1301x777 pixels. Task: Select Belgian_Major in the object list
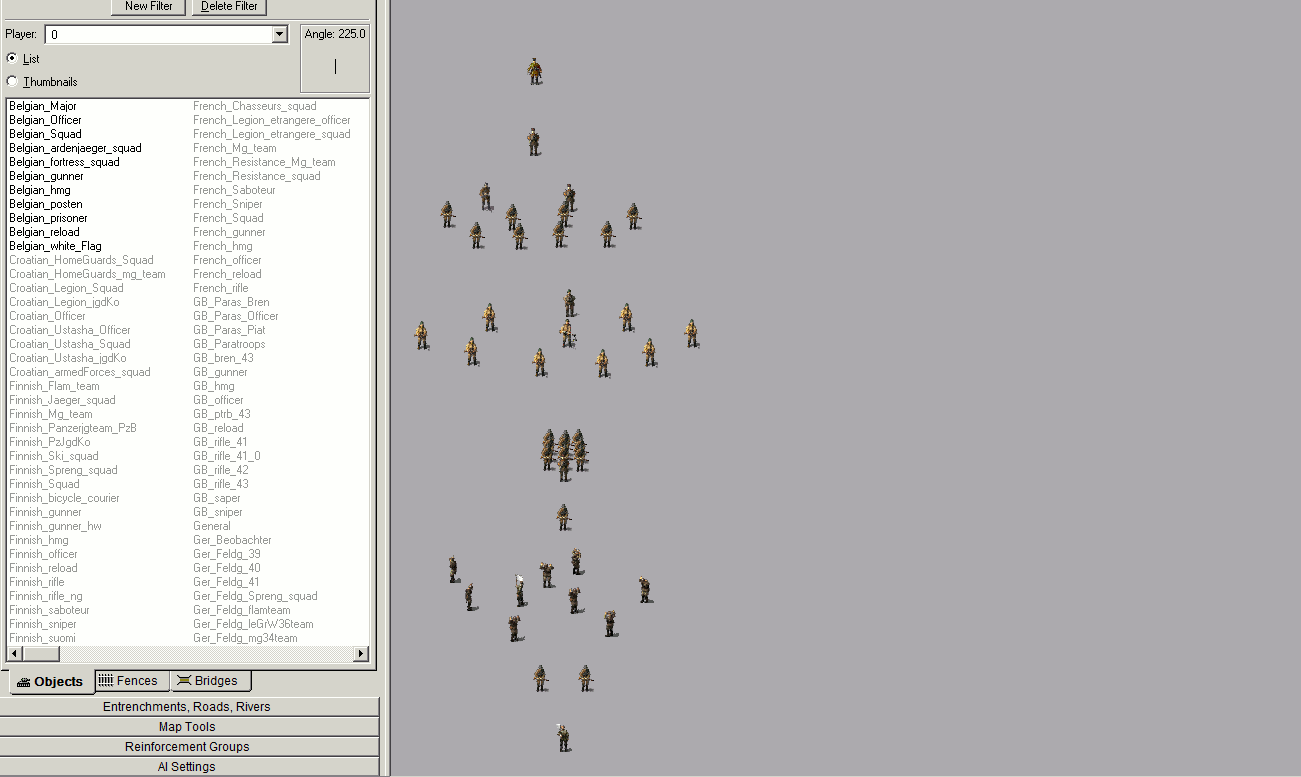[x=43, y=106]
